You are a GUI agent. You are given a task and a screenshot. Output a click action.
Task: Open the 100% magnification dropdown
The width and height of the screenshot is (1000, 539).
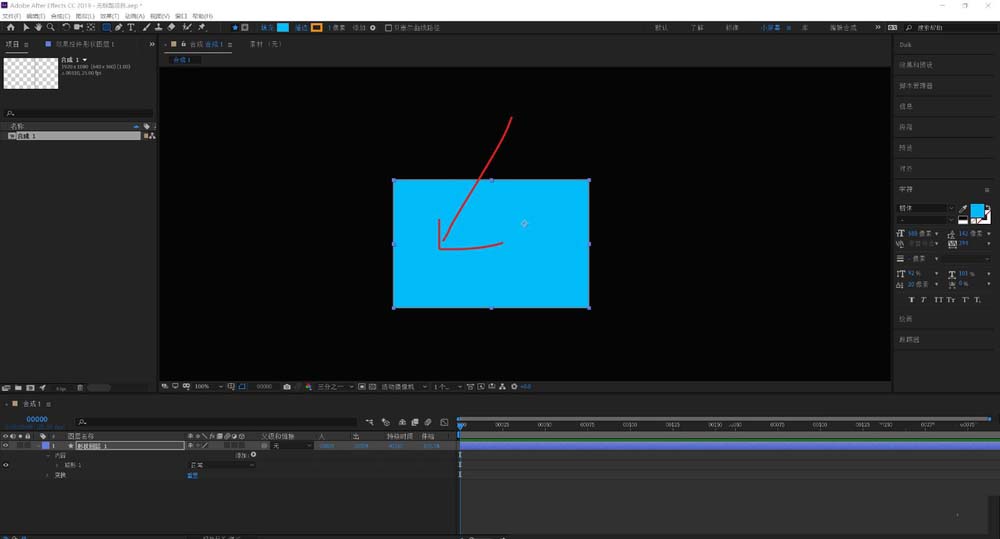pyautogui.click(x=209, y=387)
